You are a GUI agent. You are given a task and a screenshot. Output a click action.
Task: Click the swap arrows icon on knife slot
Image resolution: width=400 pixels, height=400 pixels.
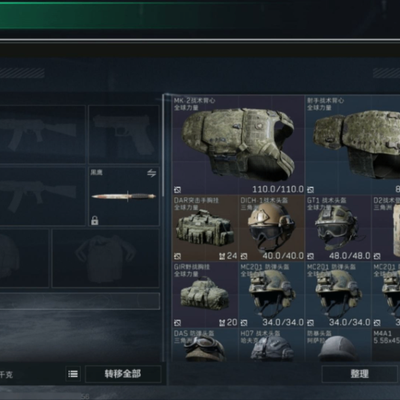coord(152,173)
